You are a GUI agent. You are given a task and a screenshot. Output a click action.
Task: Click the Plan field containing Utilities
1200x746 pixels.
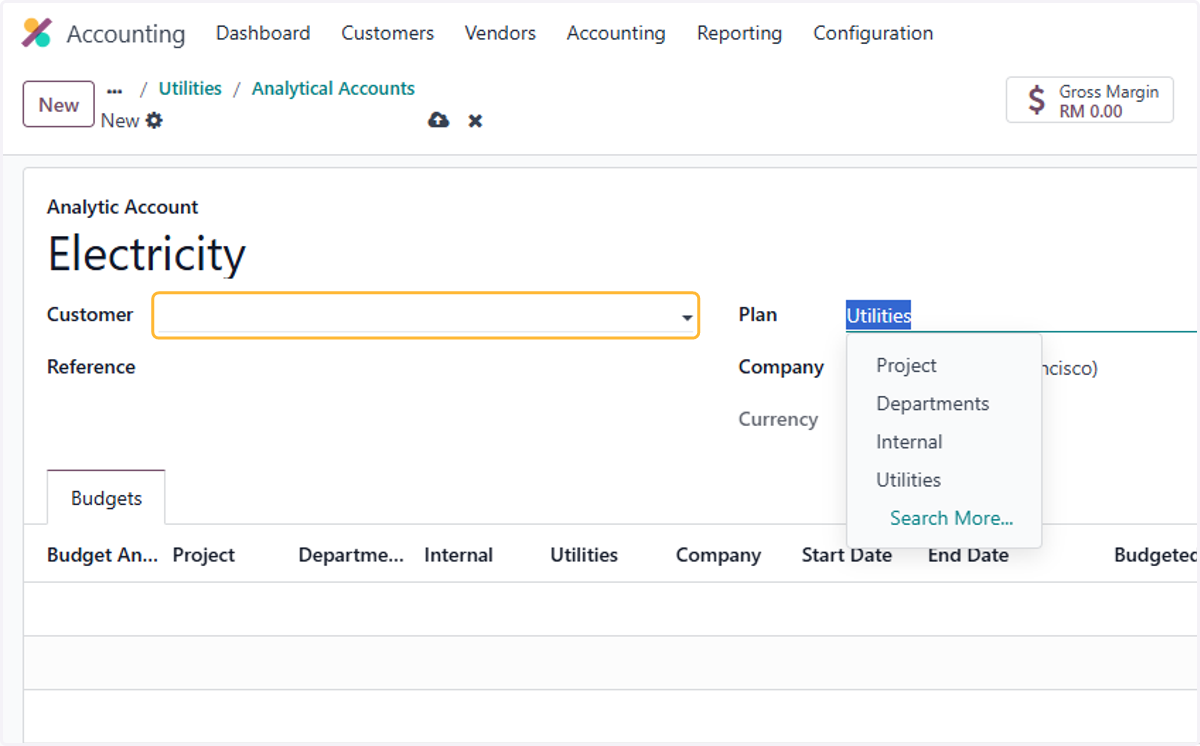pyautogui.click(x=1020, y=315)
